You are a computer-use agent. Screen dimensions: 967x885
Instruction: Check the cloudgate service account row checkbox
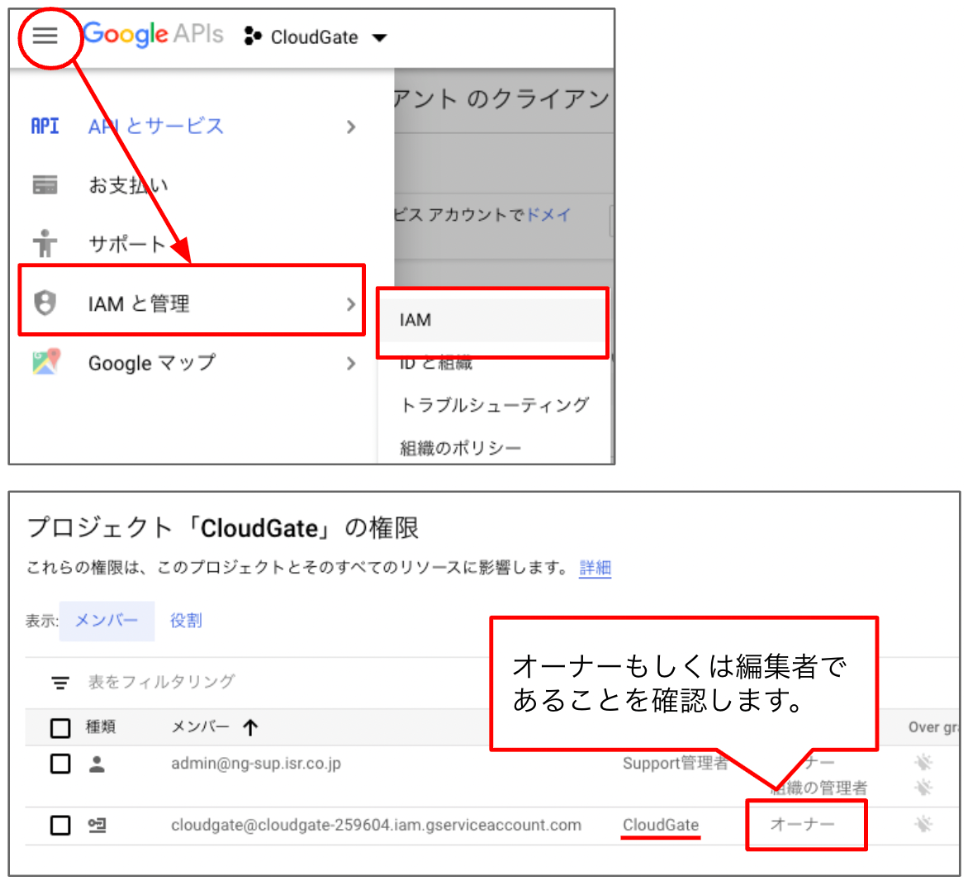60,825
